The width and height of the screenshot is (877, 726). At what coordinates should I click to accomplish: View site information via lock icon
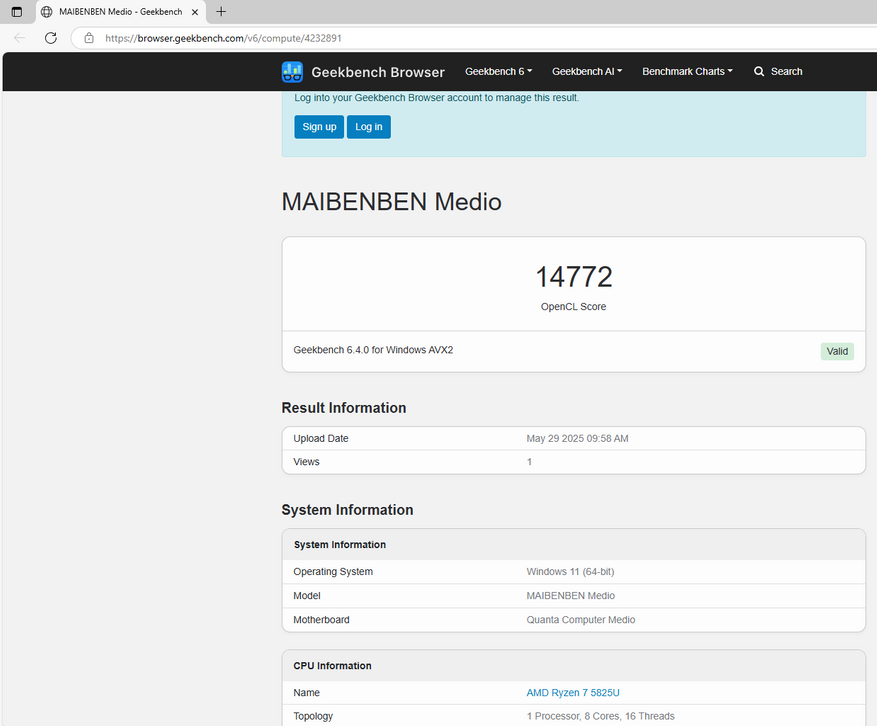click(x=89, y=38)
